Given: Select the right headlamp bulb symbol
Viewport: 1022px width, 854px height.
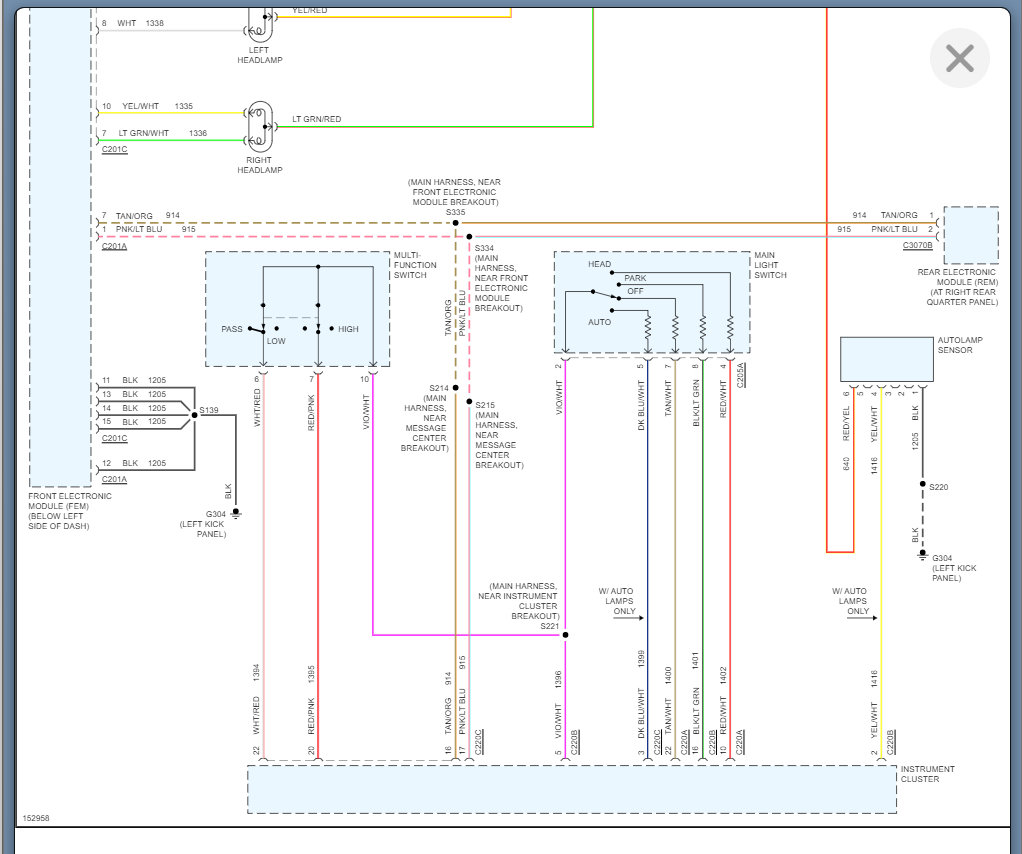Looking at the screenshot, I should coord(259,127).
